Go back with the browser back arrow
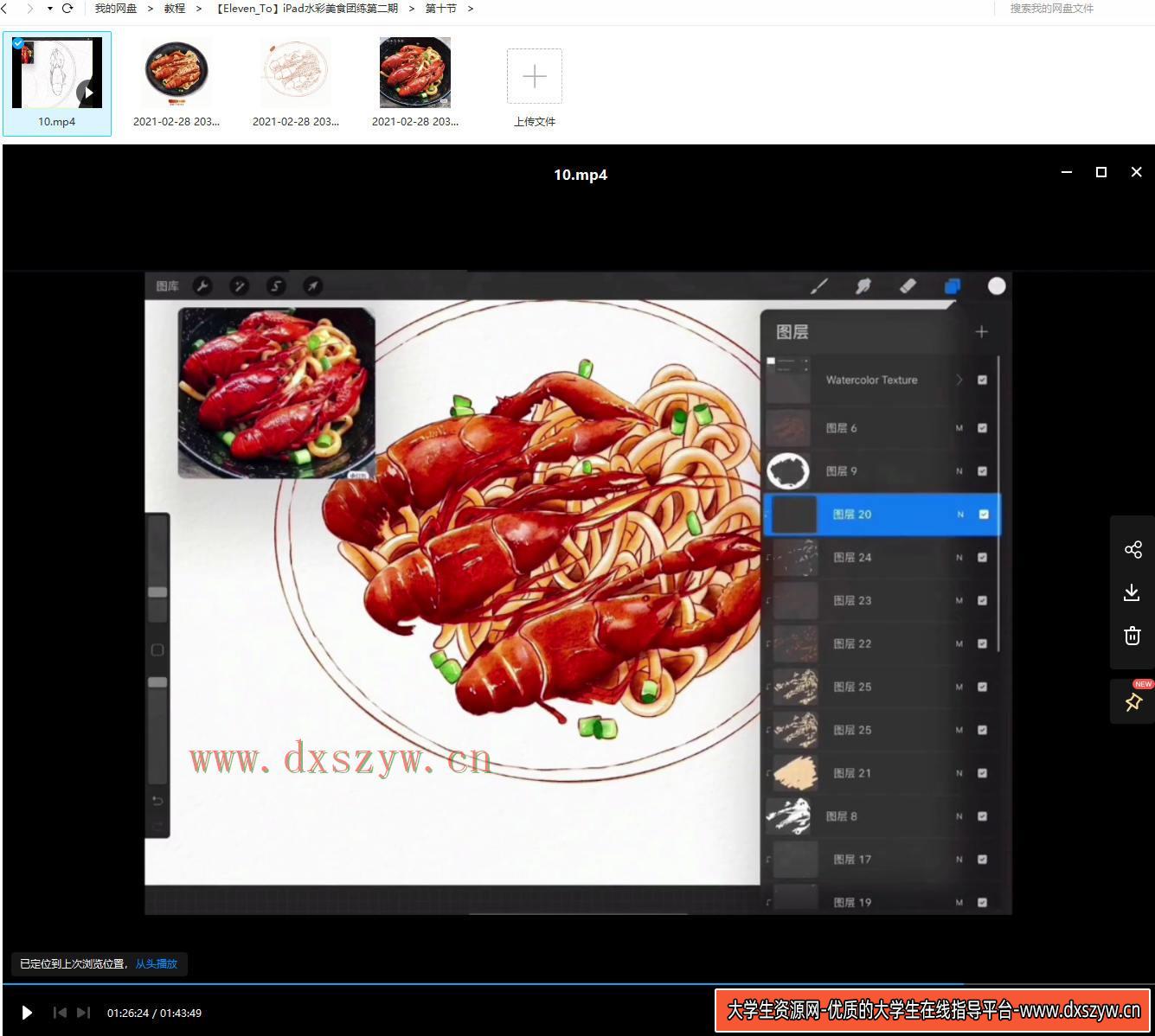 [x=4, y=9]
